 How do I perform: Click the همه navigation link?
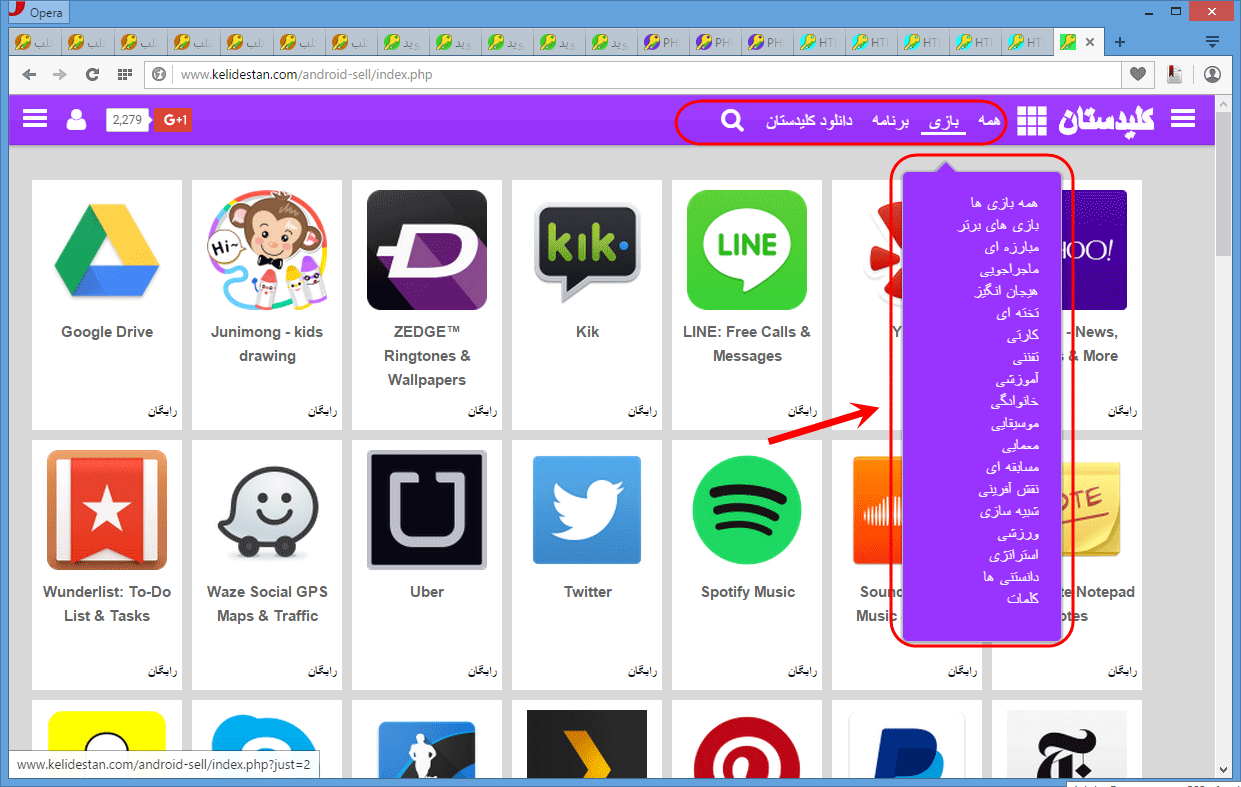click(x=989, y=121)
